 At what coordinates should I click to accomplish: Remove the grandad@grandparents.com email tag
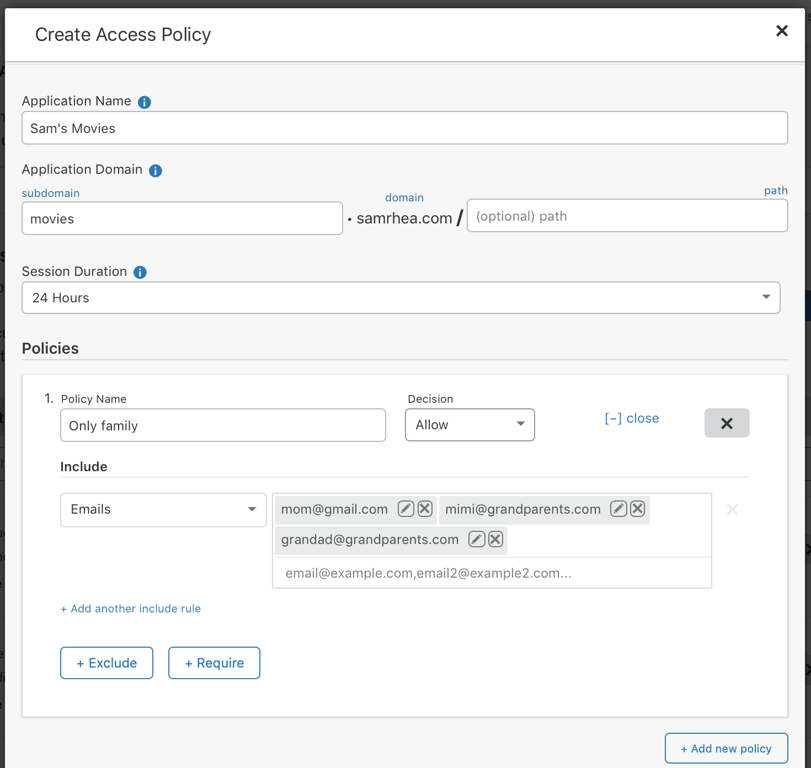[496, 539]
